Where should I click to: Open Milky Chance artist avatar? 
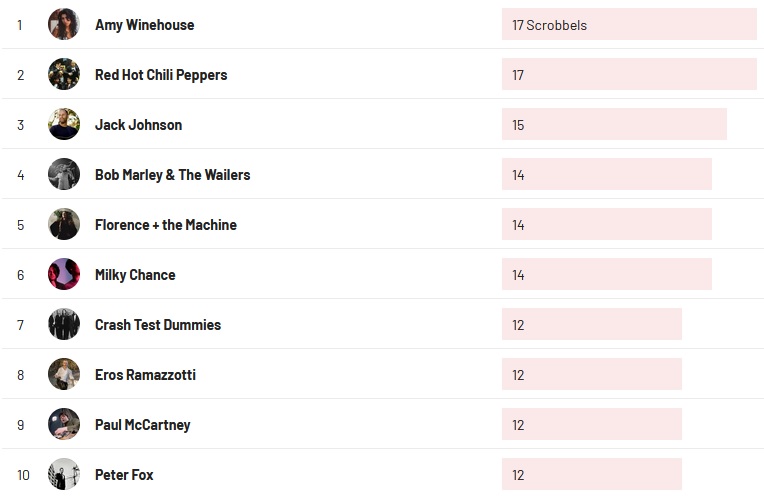pyautogui.click(x=64, y=274)
